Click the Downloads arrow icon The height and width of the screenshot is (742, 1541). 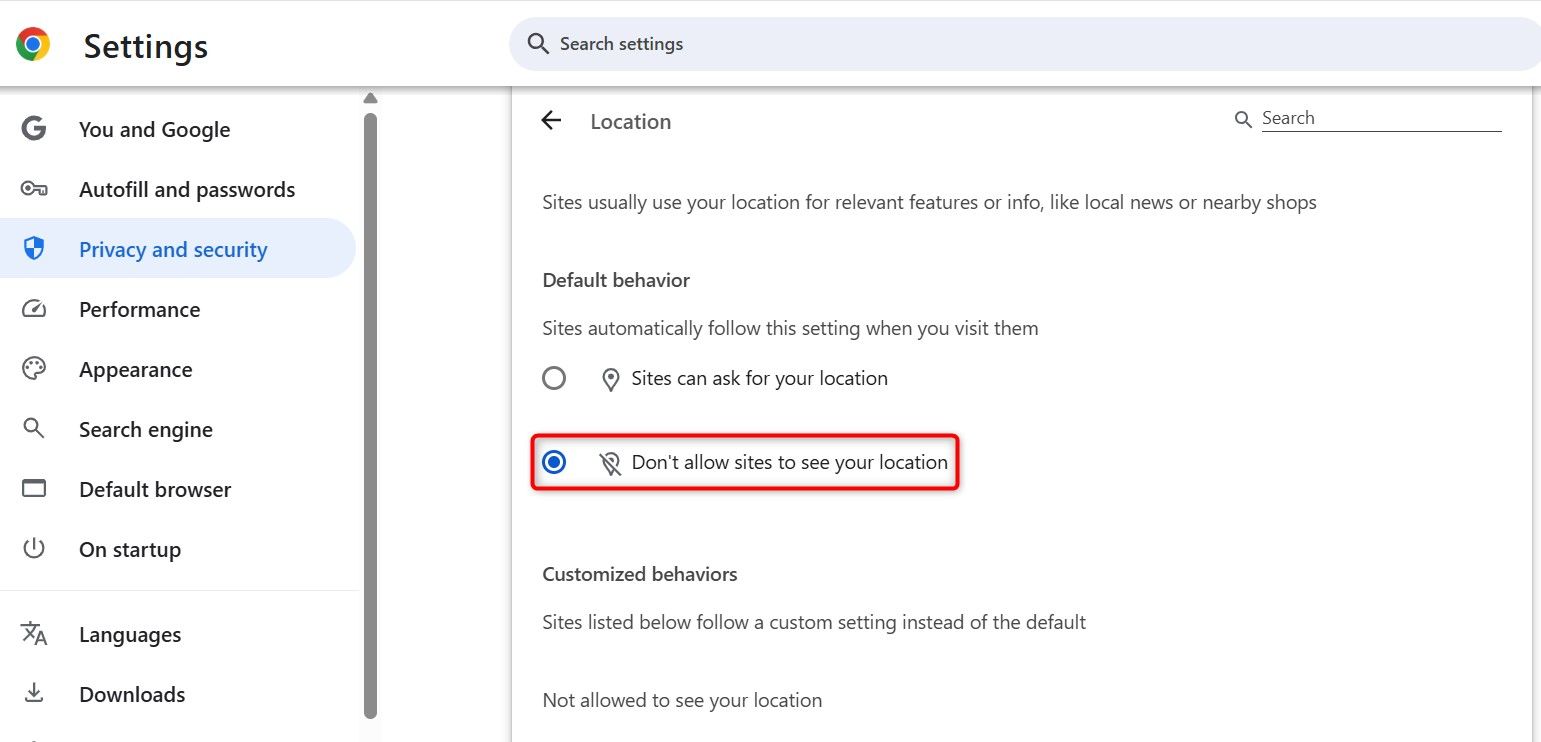point(34,694)
